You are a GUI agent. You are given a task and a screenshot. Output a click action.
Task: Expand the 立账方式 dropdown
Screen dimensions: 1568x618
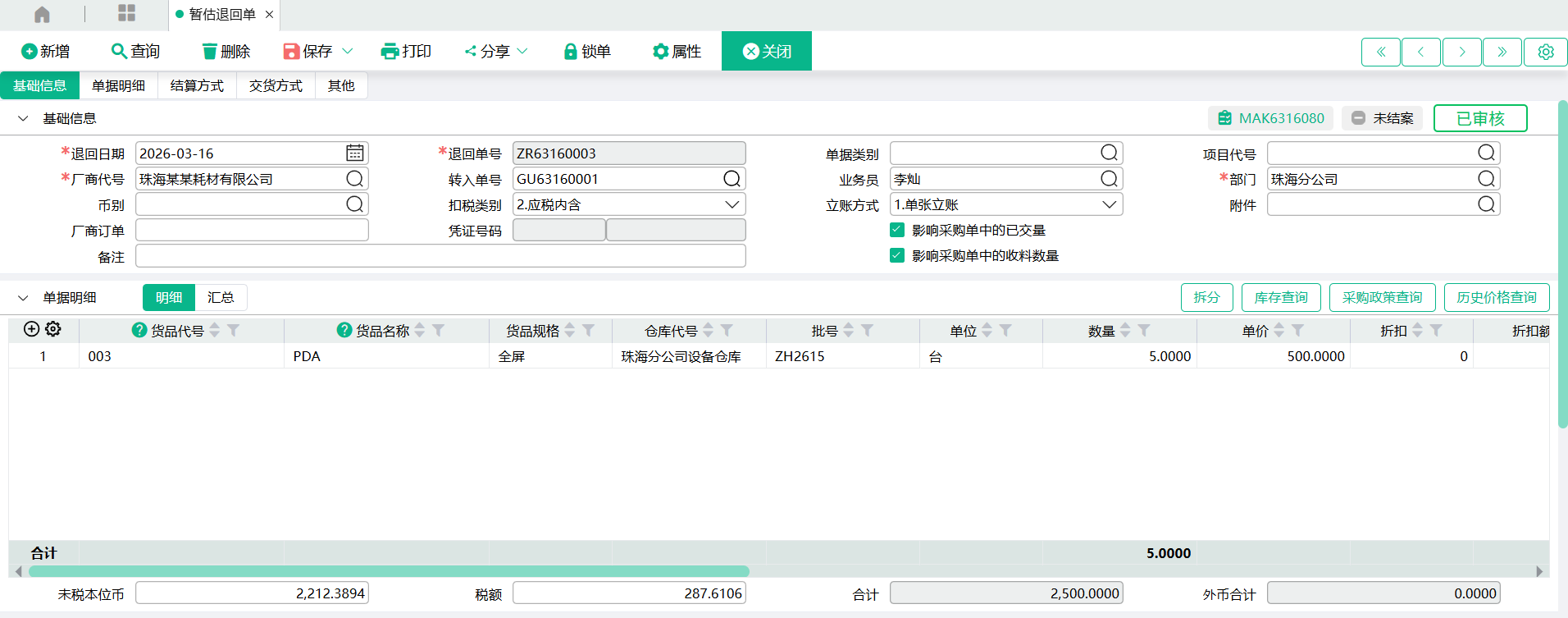(1109, 205)
